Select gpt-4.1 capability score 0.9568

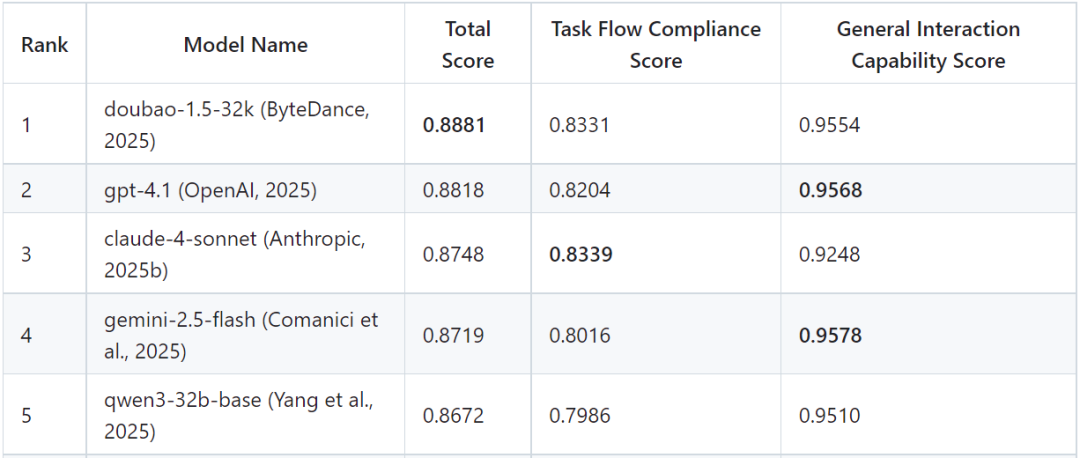pyautogui.click(x=830, y=190)
